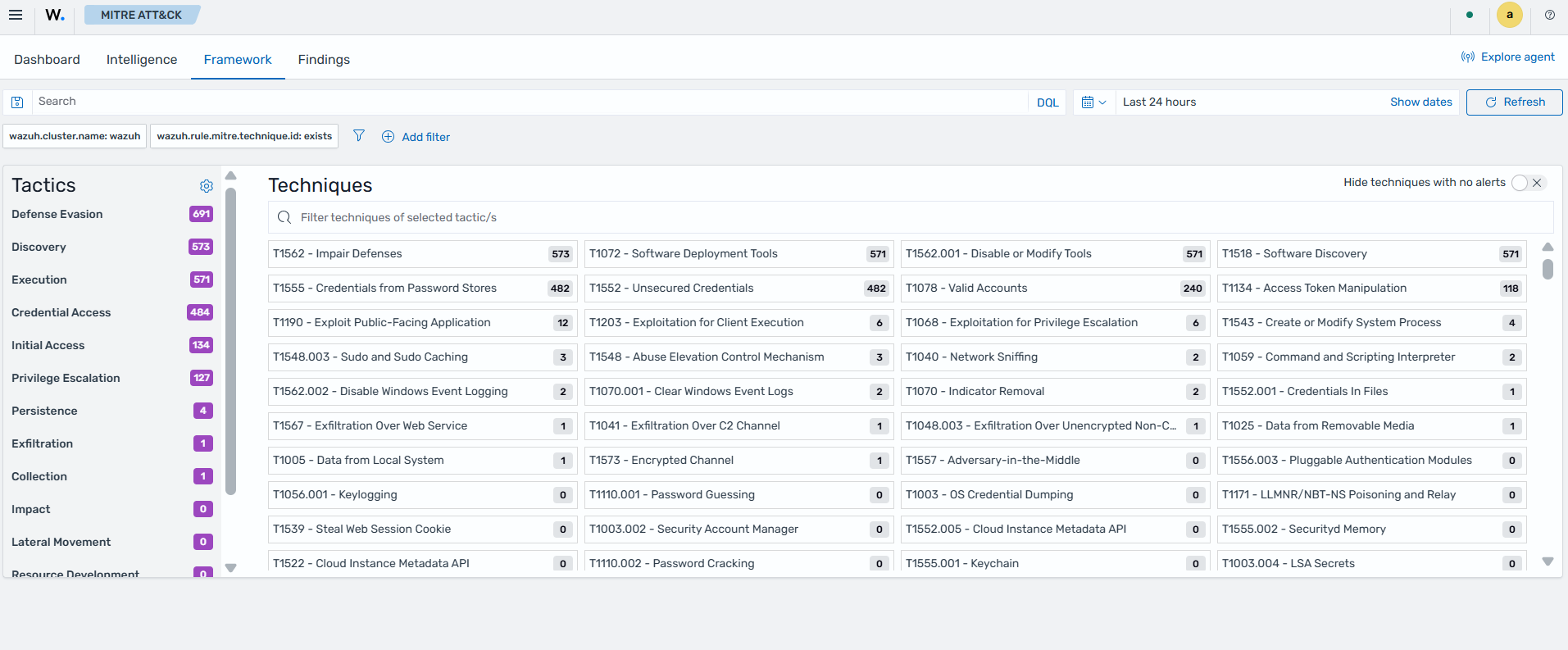Open T1573 - Encrypted Channel technique
This screenshot has width=1568, height=650.
(739, 461)
